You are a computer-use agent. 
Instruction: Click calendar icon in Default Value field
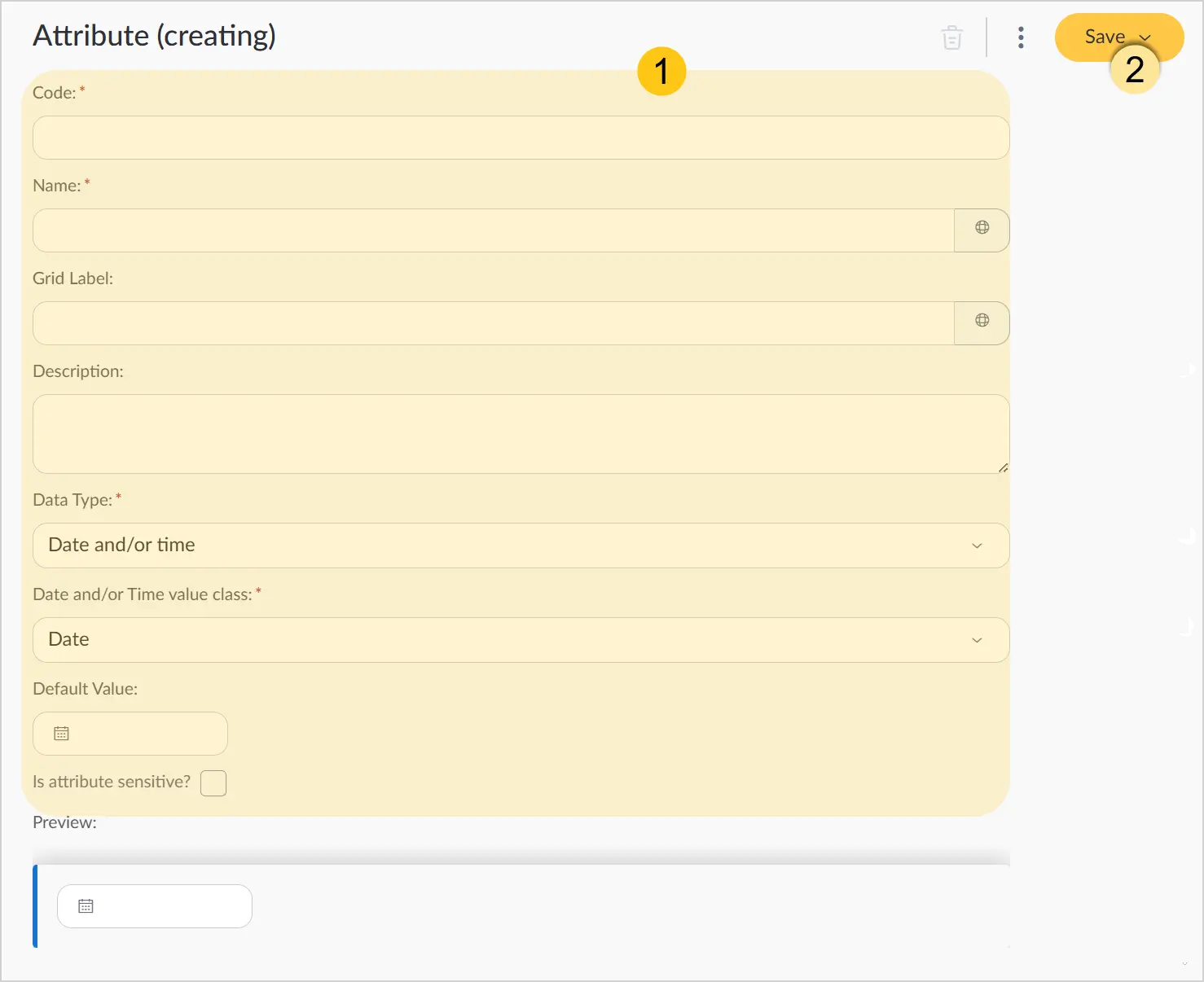pos(61,734)
